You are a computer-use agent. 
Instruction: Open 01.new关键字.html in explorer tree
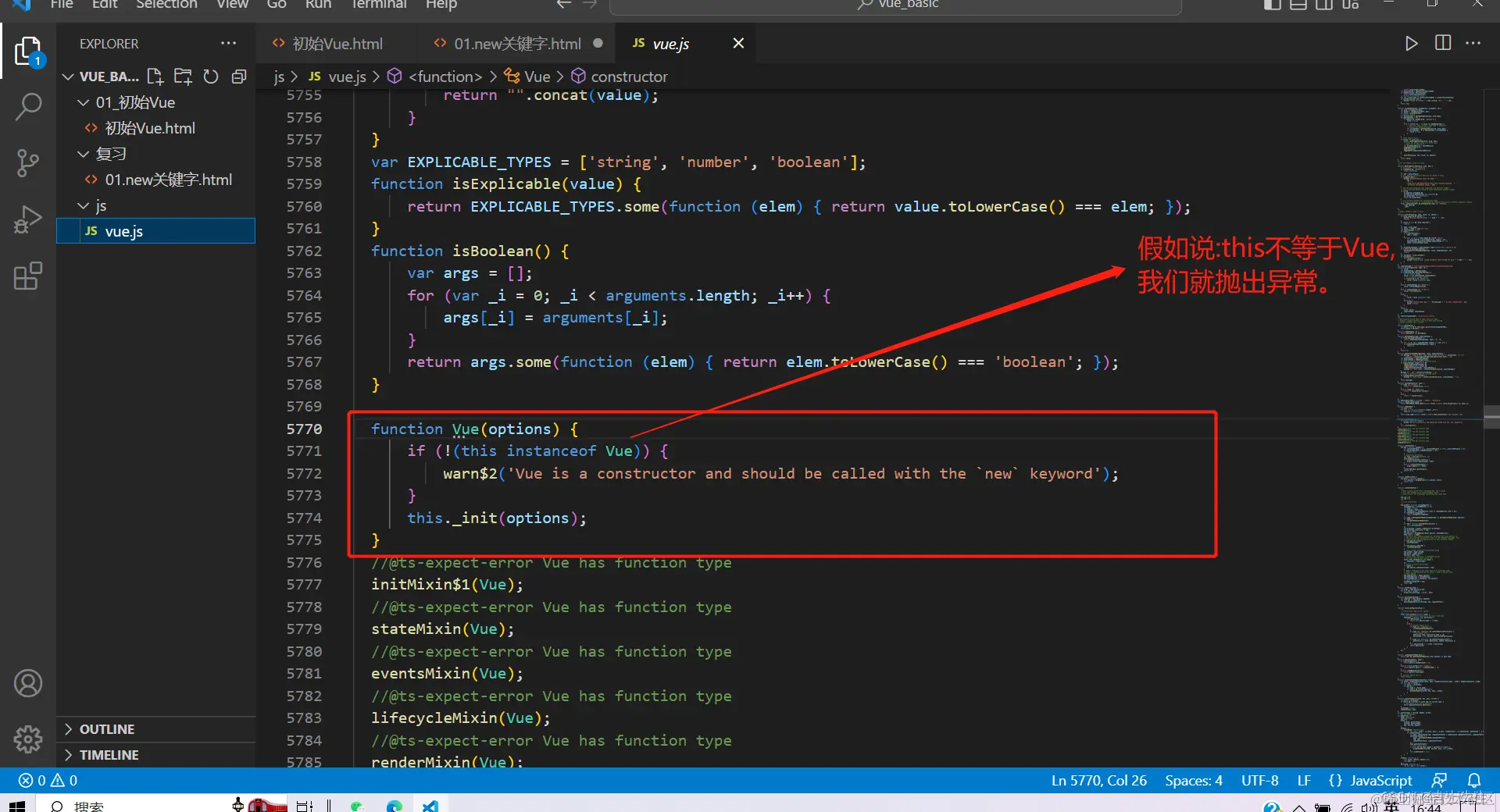[168, 180]
